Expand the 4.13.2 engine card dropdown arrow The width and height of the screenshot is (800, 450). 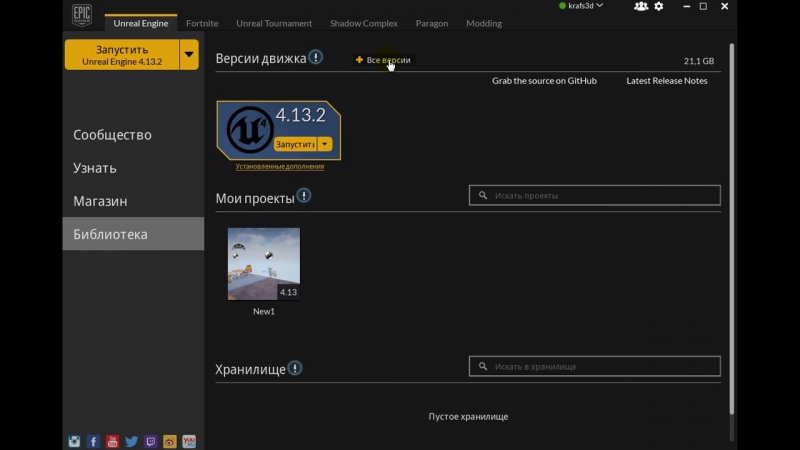pos(324,144)
